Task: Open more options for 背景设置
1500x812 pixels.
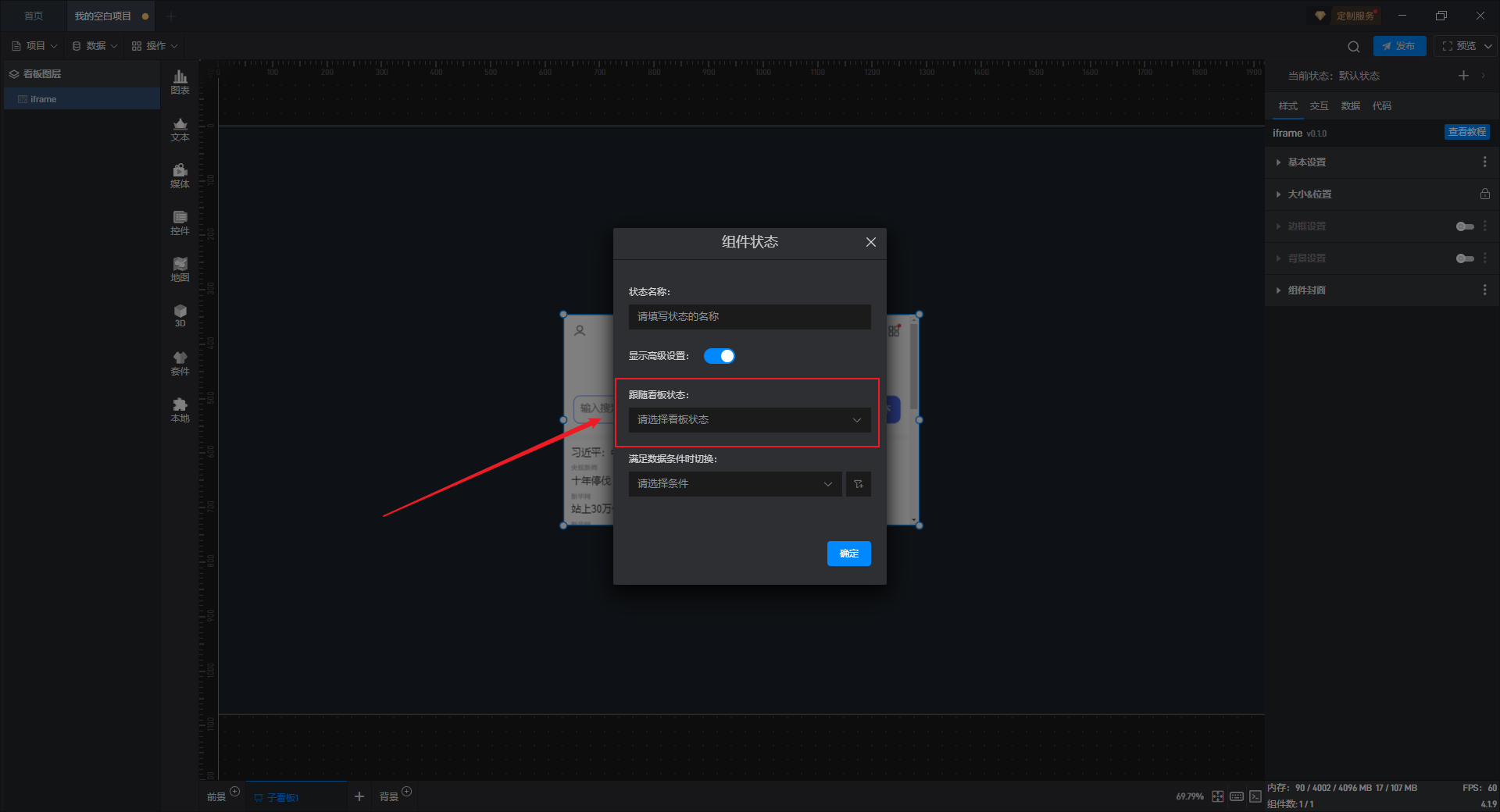Action: pyautogui.click(x=1484, y=258)
